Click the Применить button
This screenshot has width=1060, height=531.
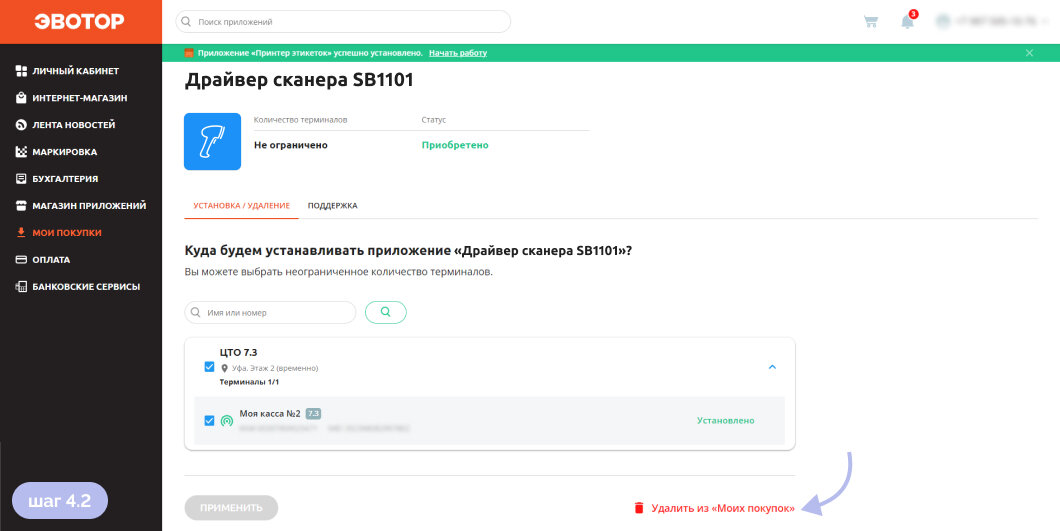[231, 507]
